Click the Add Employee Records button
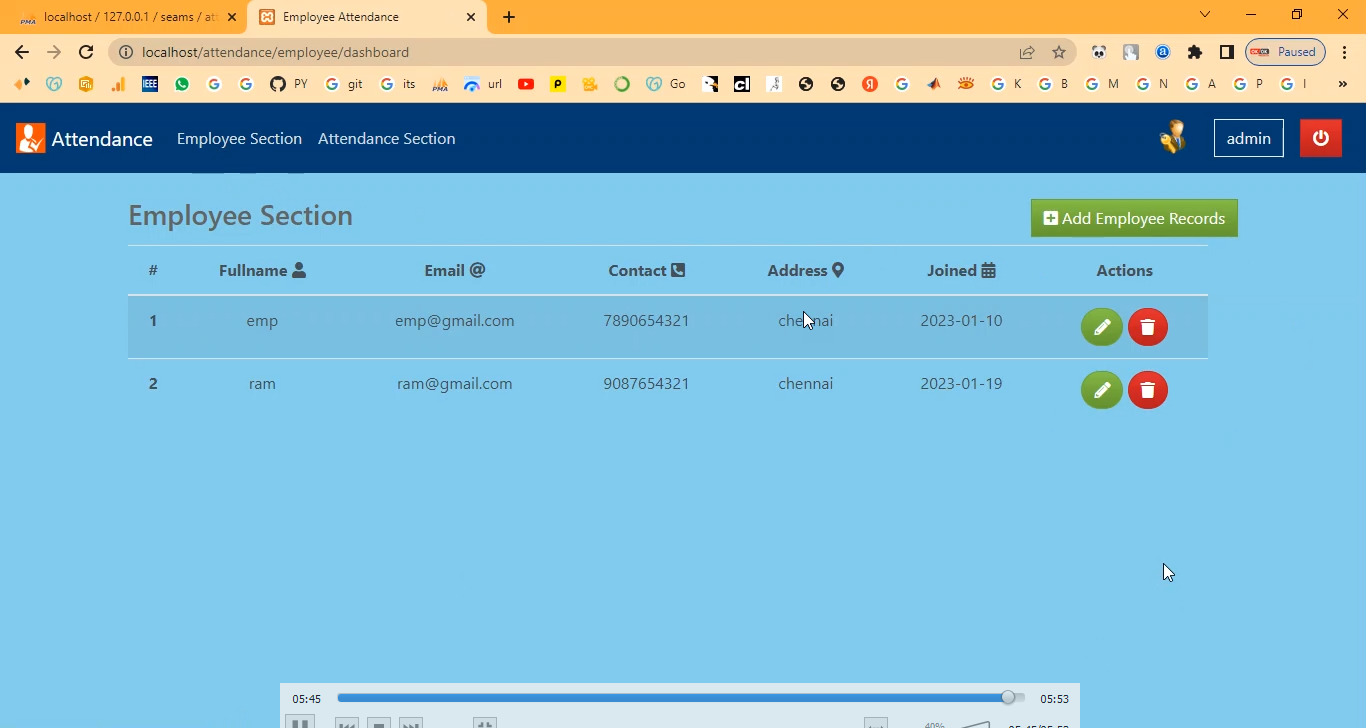Screen dimensions: 1366x728 coord(1134,218)
